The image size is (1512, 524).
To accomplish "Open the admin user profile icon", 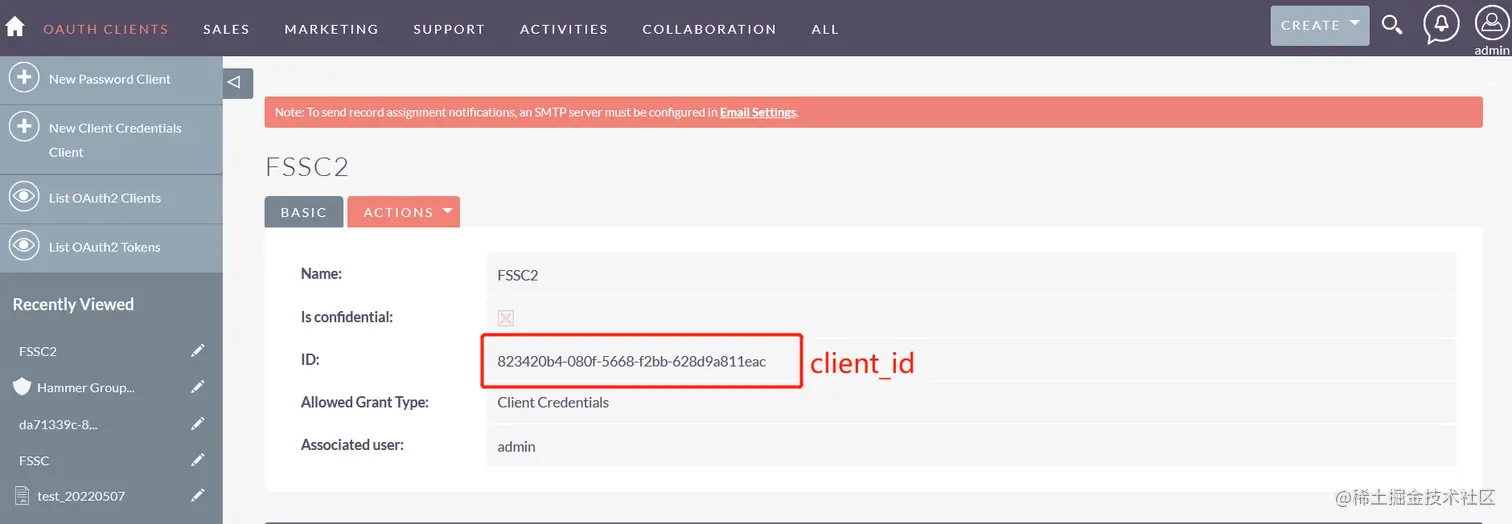I will click(1491, 23).
